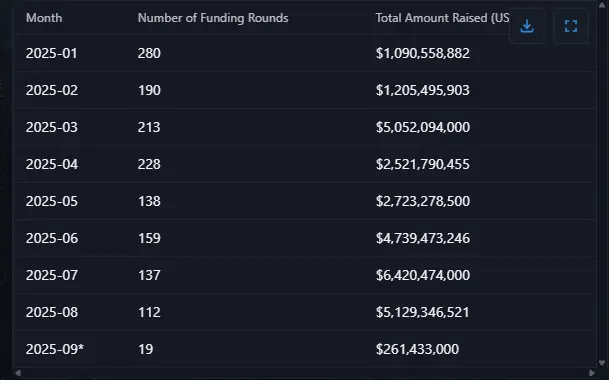Click the 138 funding rounds cell
609x380 pixels.
click(149, 201)
